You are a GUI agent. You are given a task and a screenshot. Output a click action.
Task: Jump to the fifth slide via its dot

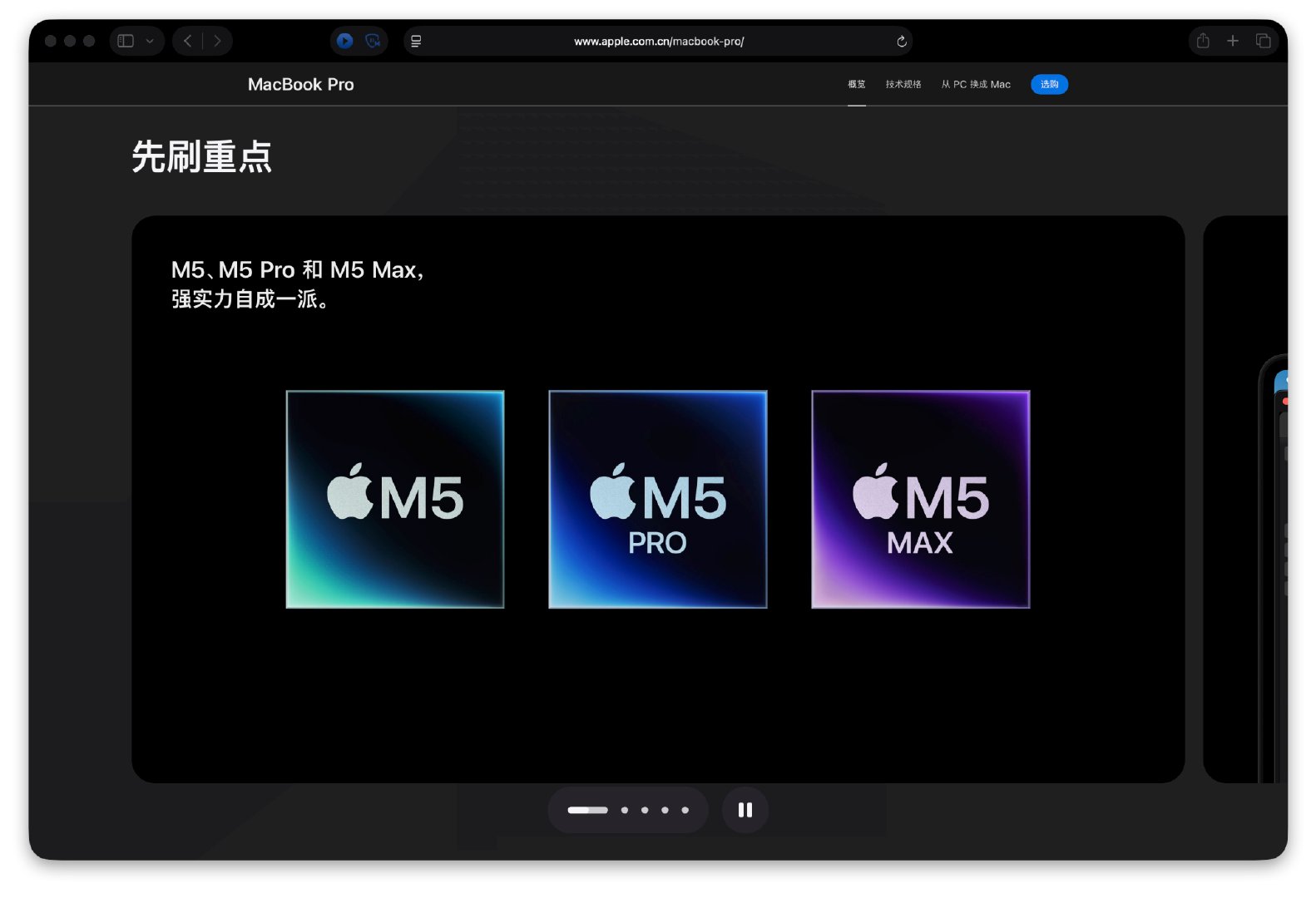[x=685, y=810]
